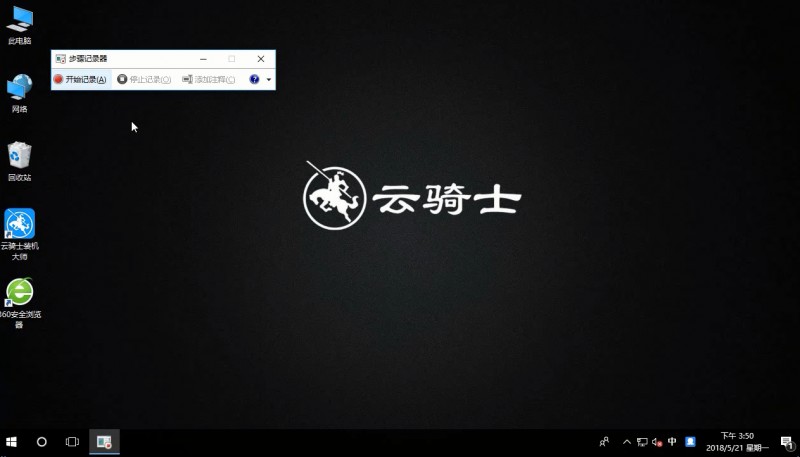Open the clock showing 下午 3:50
Screen dimensions: 800x457
tap(737, 442)
